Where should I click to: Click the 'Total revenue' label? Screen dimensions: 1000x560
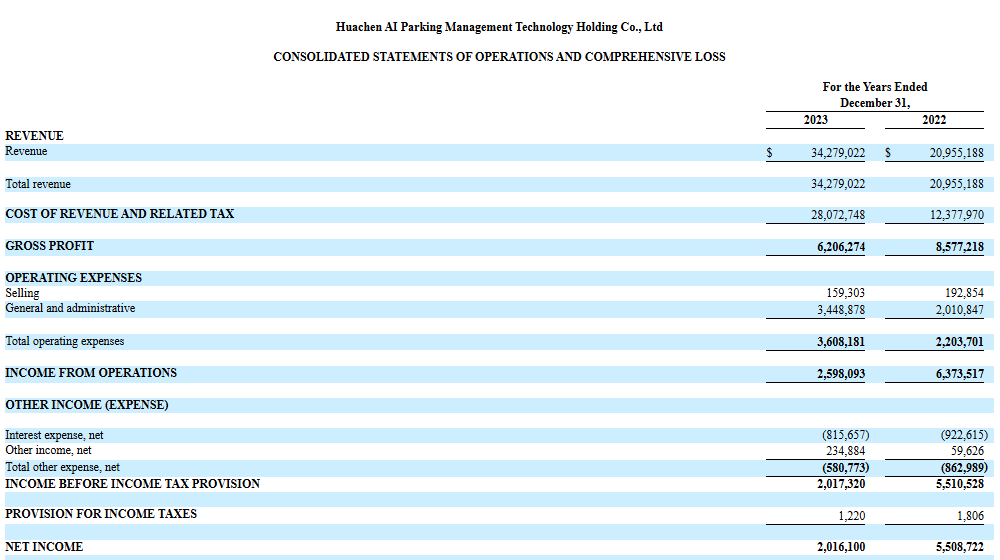click(38, 184)
